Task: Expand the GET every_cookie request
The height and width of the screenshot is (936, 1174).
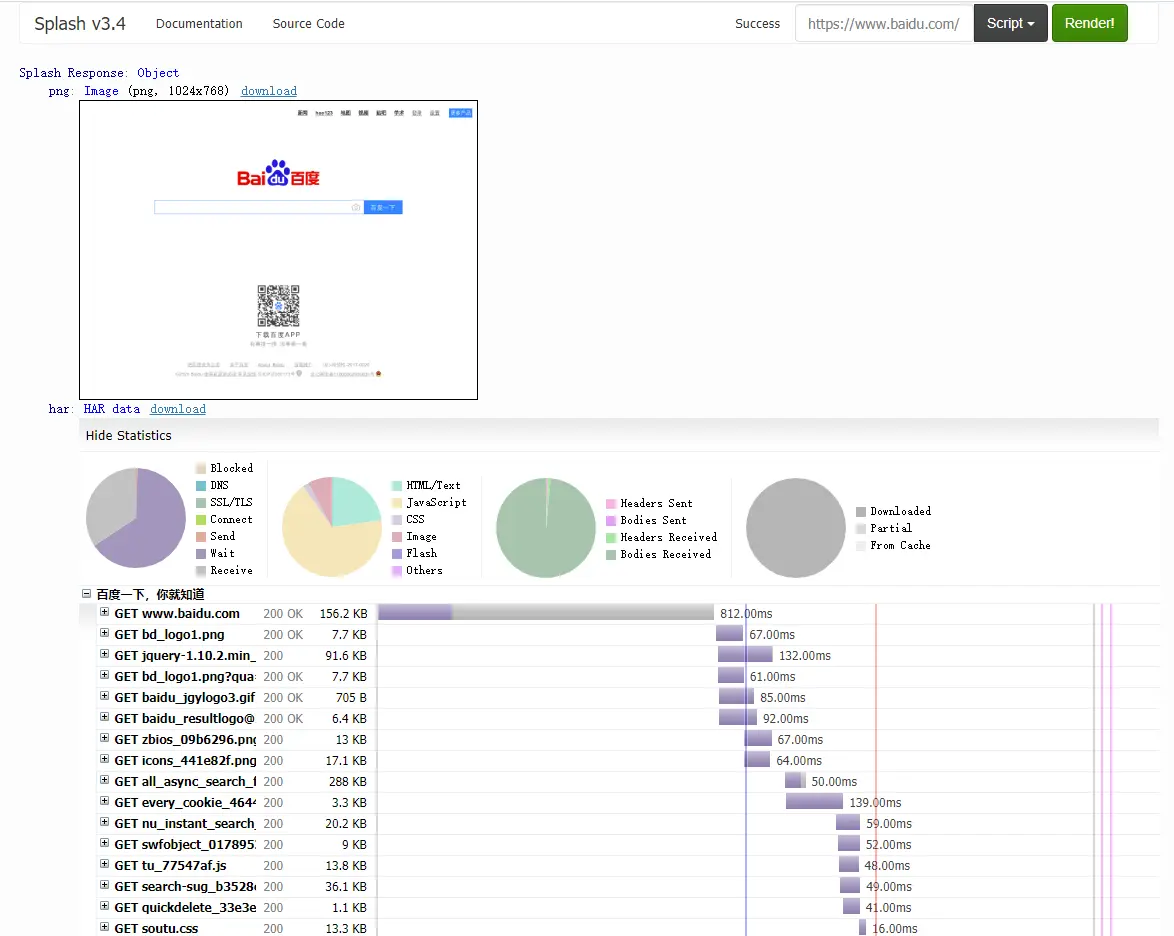Action: tap(105, 801)
